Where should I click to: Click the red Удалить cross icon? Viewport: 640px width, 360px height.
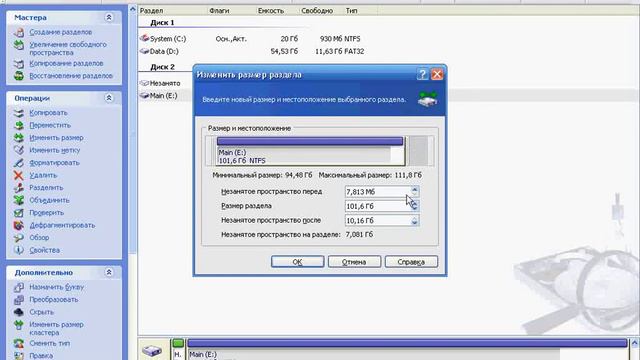click(19, 175)
